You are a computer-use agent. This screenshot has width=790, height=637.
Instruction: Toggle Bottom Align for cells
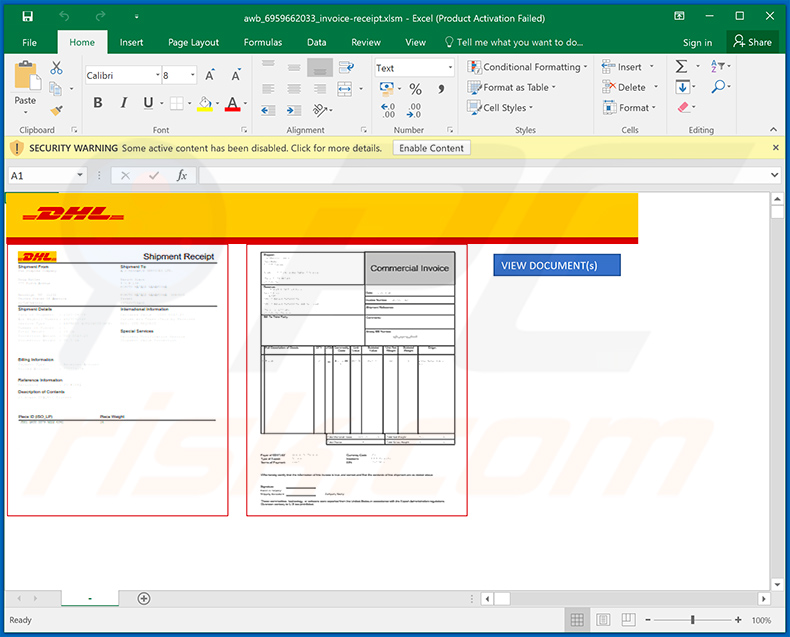(x=320, y=68)
